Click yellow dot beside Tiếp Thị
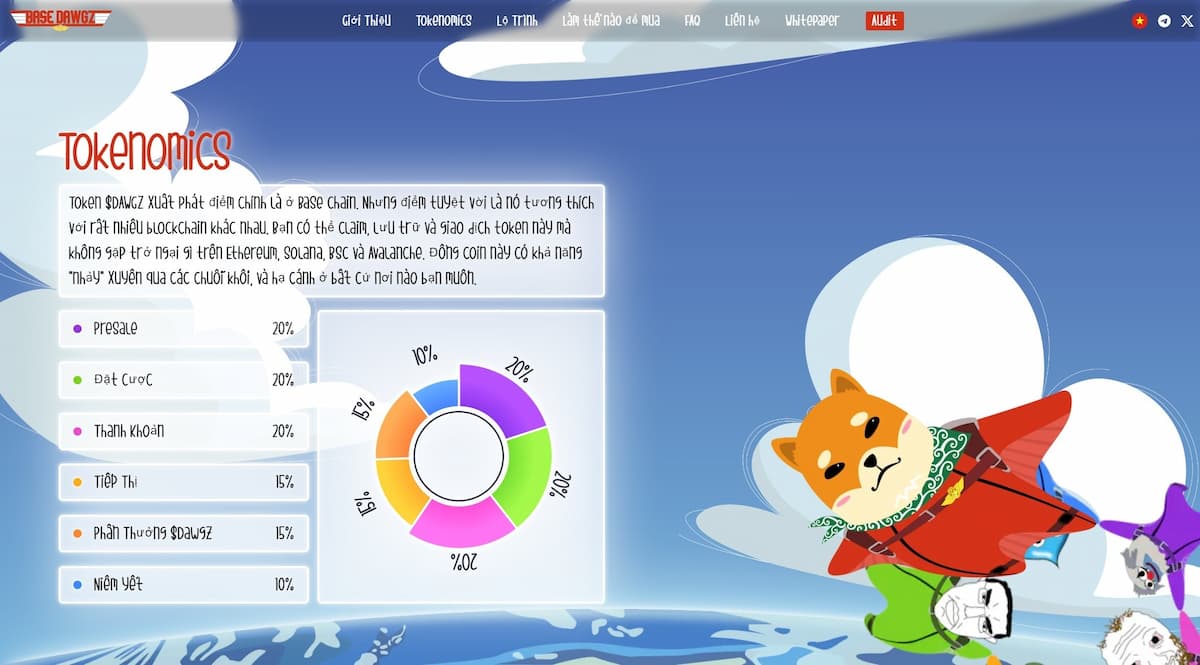This screenshot has height=665, width=1200. (78, 483)
